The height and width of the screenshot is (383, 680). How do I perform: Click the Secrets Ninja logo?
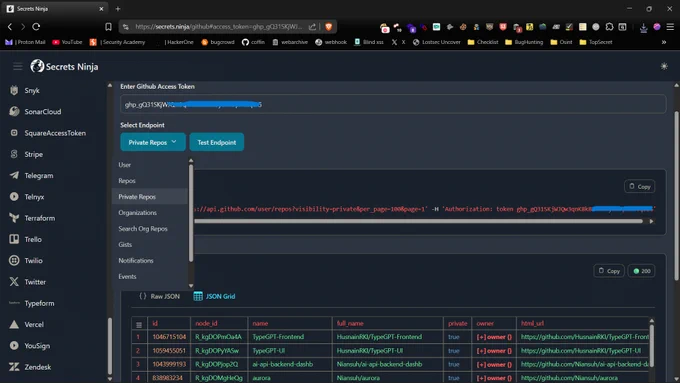(64, 66)
